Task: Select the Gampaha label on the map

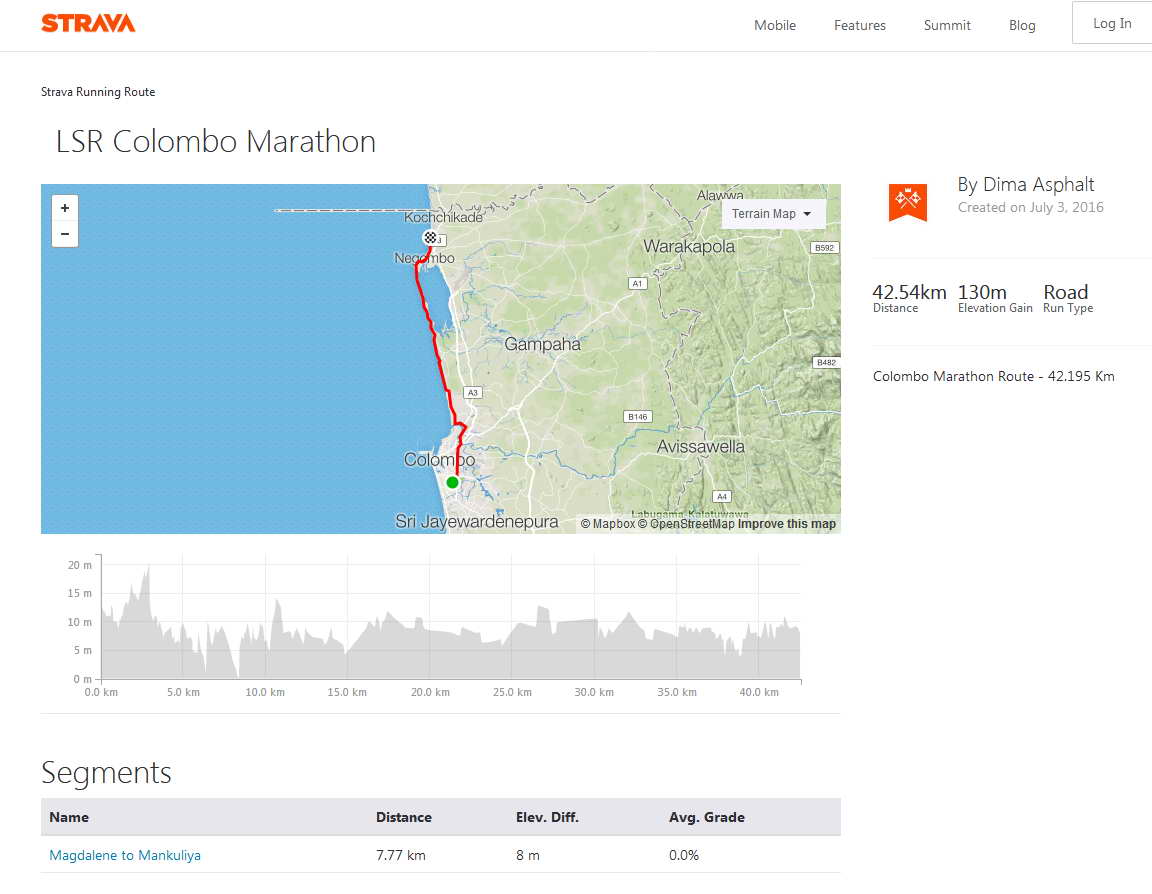Action: click(542, 344)
